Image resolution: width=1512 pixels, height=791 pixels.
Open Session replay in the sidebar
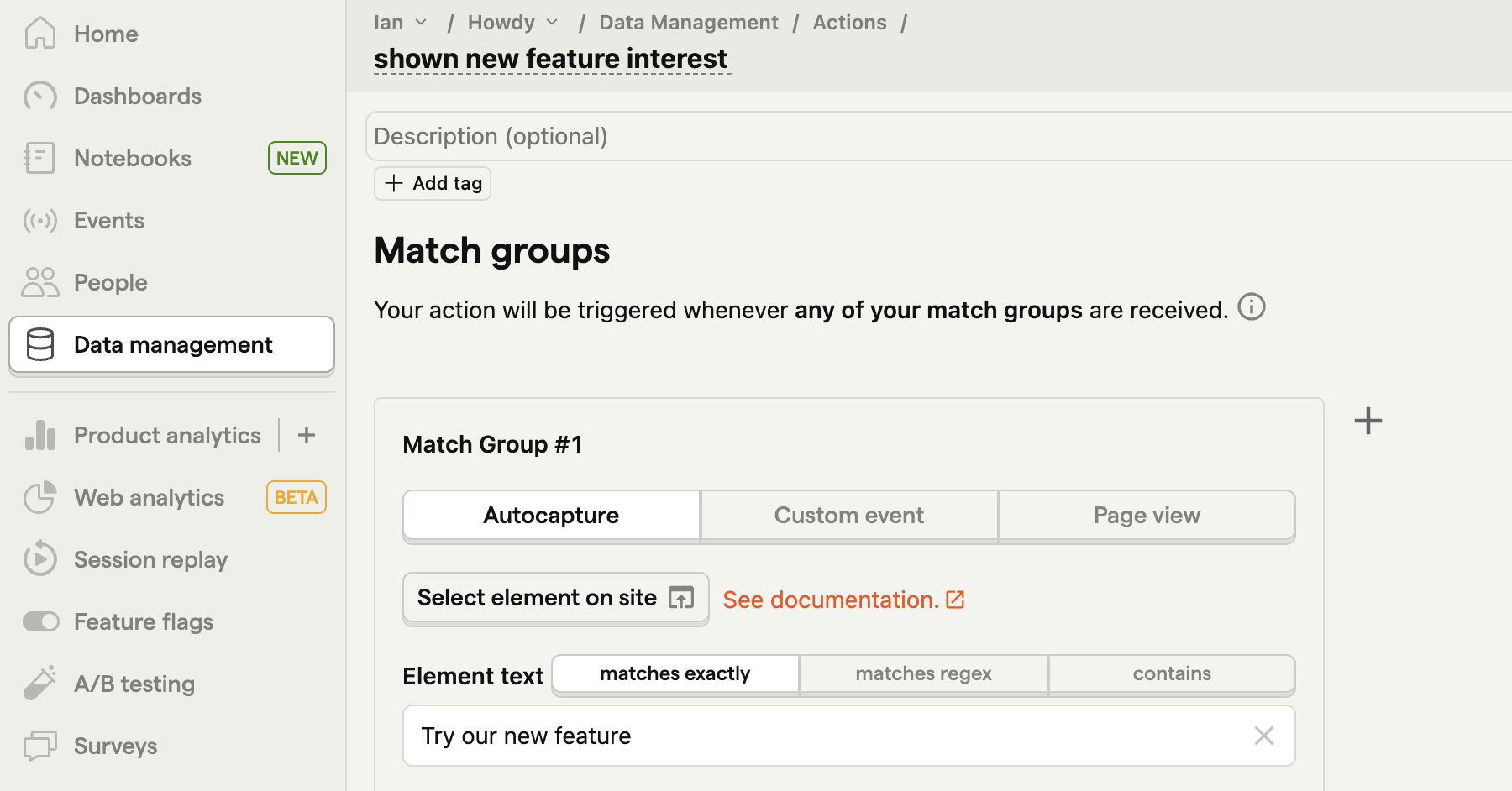point(171,559)
